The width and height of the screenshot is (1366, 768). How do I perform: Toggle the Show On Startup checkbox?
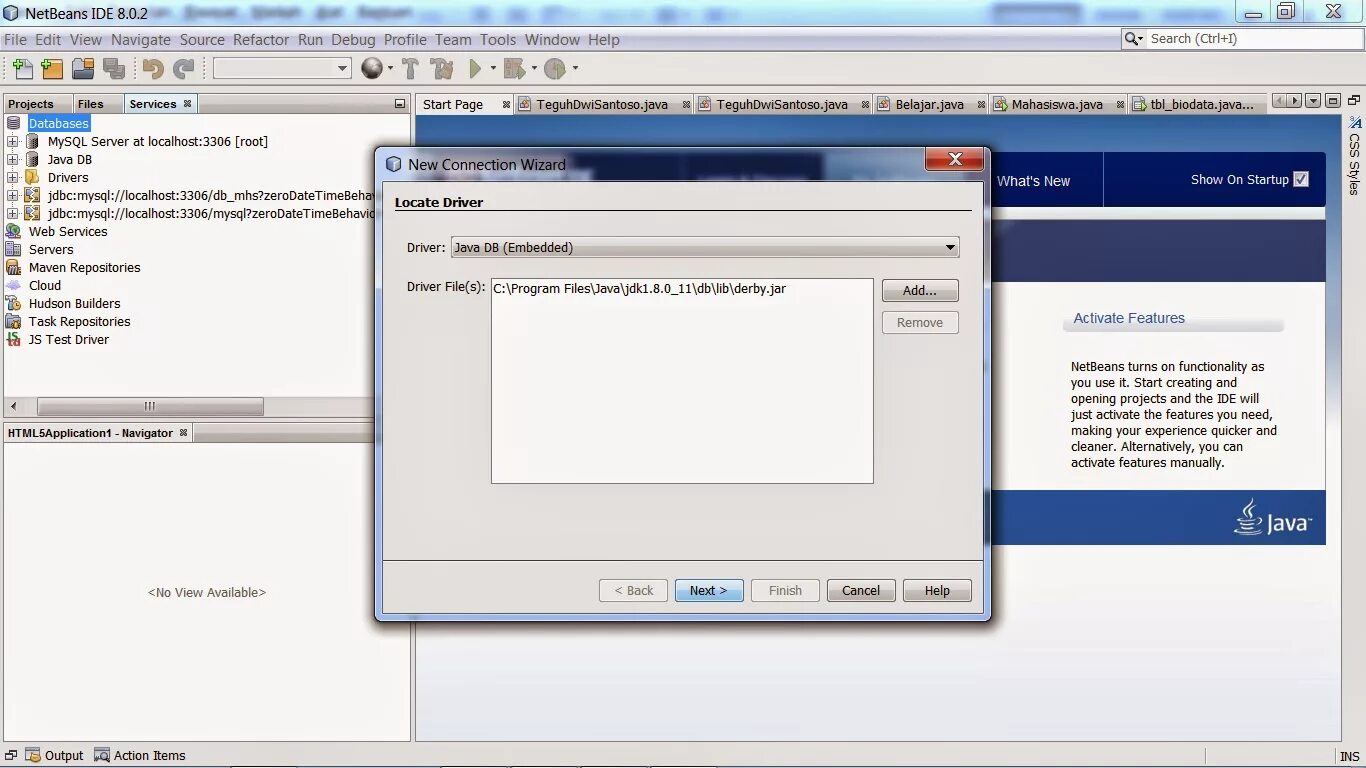point(1301,179)
